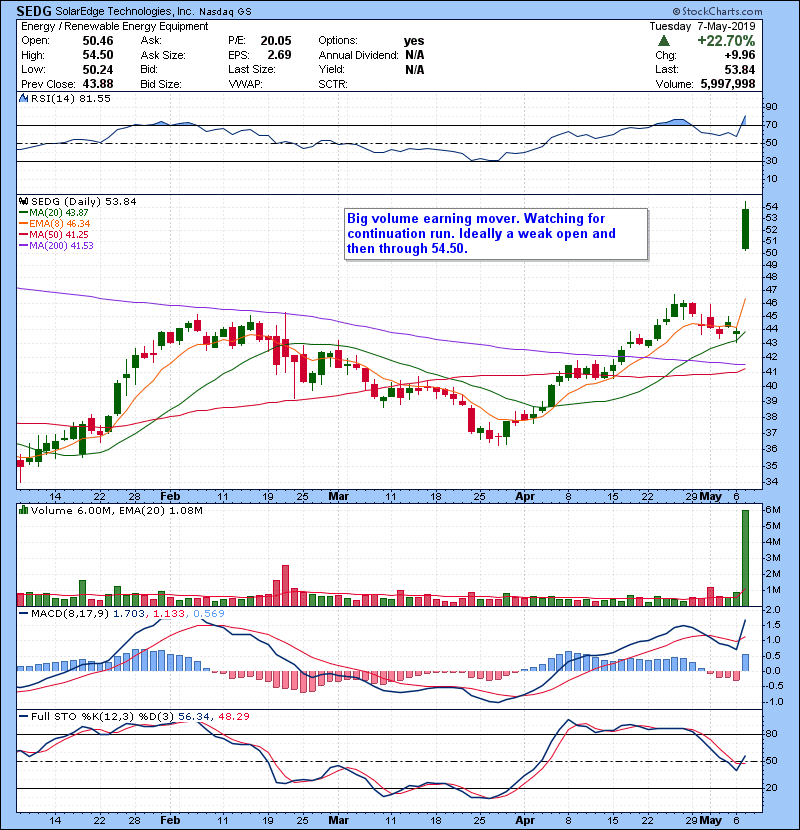Click the Energy / Renewable Energy Equipment sector text
The image size is (800, 830).
point(115,26)
